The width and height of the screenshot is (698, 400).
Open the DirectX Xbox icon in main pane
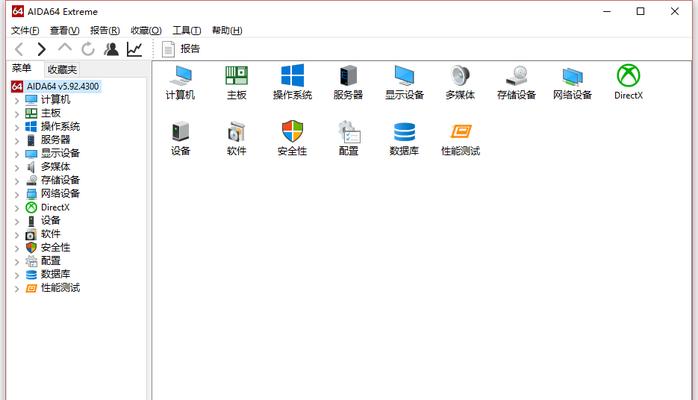(x=629, y=82)
